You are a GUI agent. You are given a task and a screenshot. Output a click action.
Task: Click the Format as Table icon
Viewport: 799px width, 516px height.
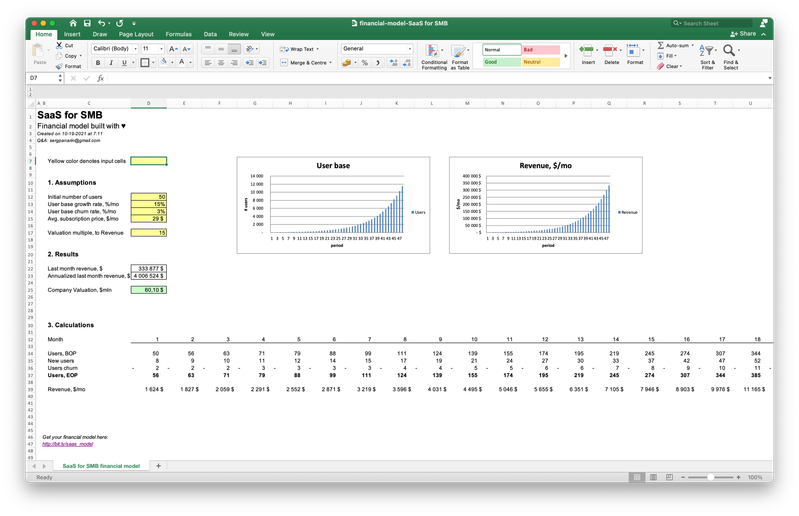click(460, 56)
